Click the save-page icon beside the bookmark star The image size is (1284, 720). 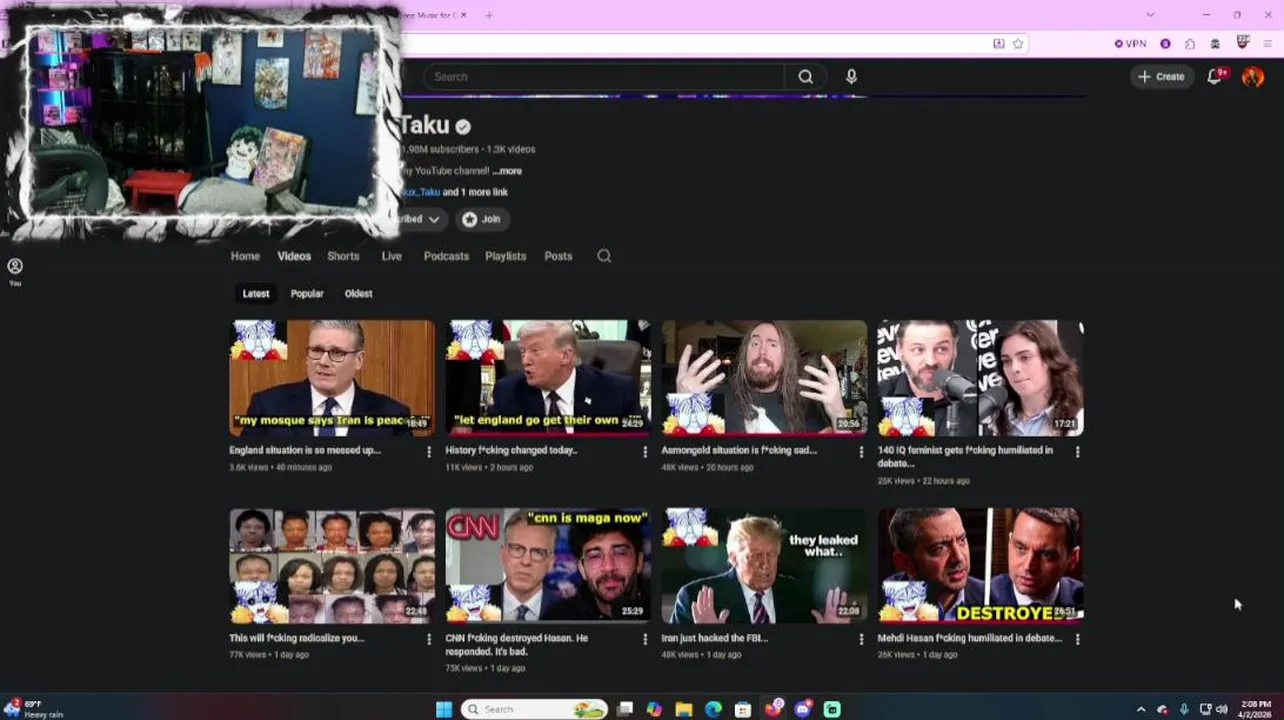998,44
